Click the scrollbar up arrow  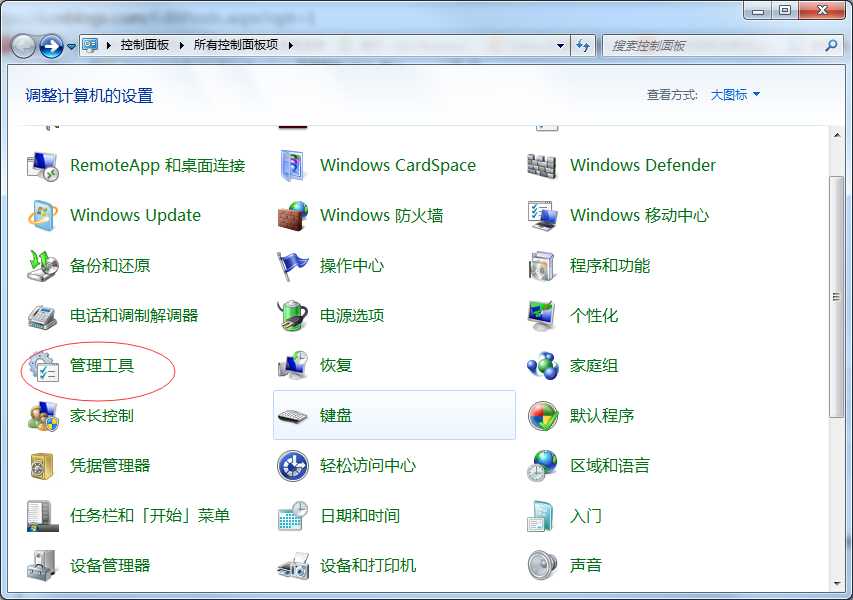pyautogui.click(x=837, y=134)
